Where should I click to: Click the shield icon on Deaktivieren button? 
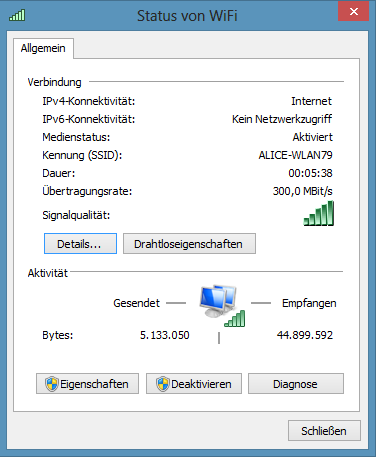point(163,384)
